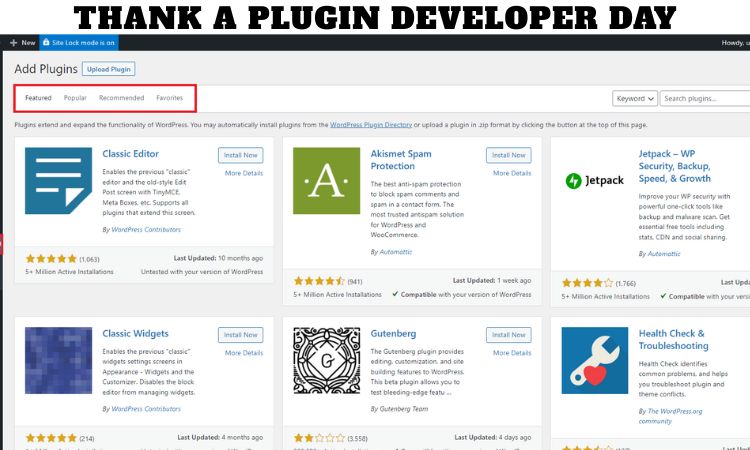750x450 pixels.
Task: Click the Add Plugins page heading
Action: point(46,69)
